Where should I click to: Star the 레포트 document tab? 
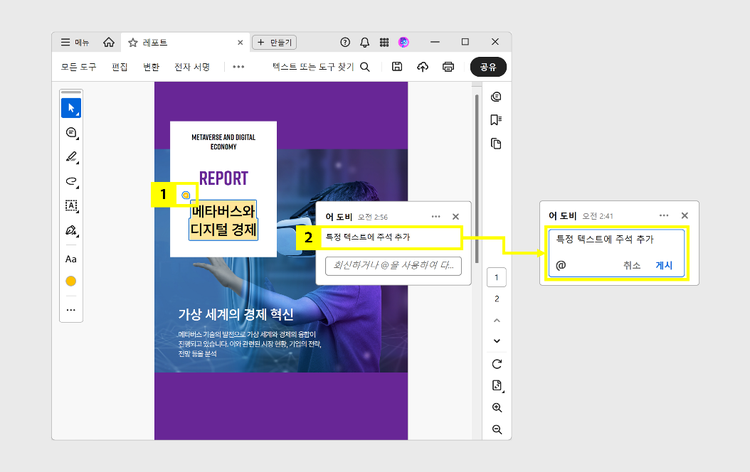(x=132, y=43)
